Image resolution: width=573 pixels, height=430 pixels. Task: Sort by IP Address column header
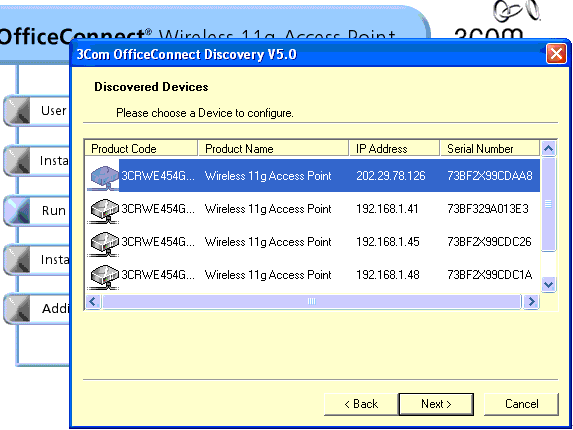click(394, 149)
